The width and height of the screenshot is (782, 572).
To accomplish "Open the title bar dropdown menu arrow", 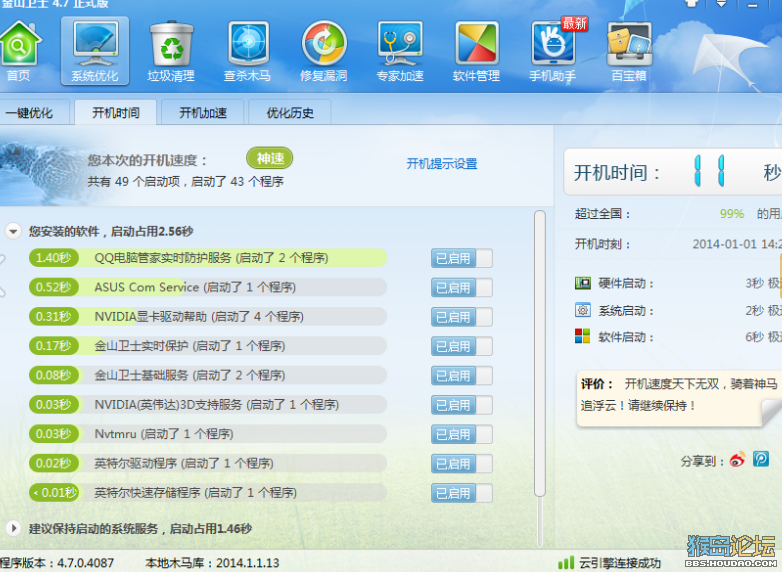I will tap(722, 3).
